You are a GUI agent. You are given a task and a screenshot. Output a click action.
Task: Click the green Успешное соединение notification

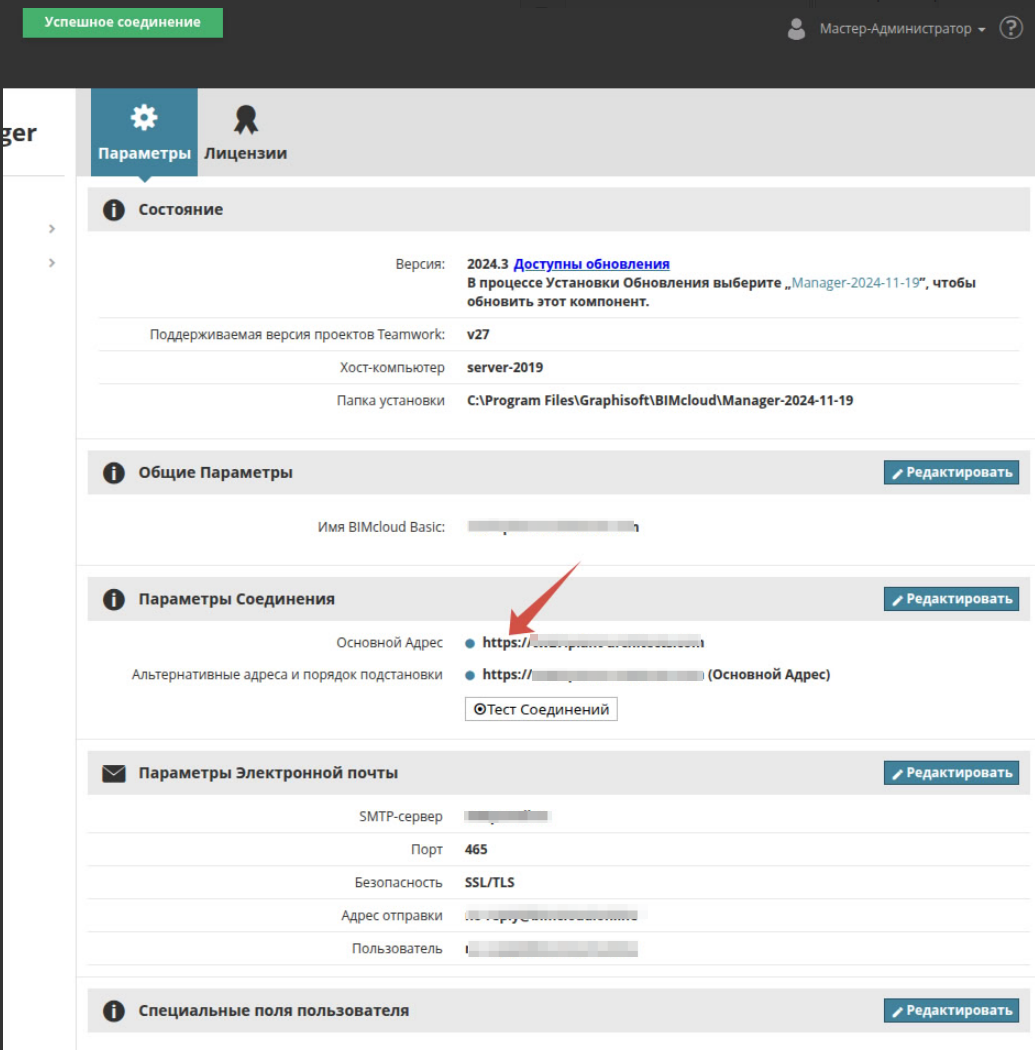click(122, 22)
